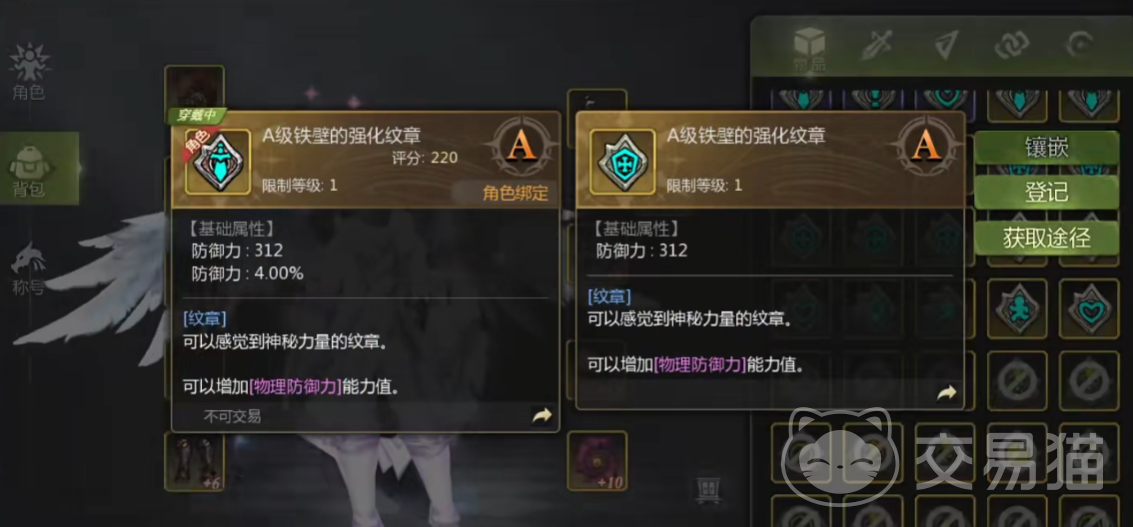This screenshot has width=1133, height=527.
Task: Select the 物品 items cube tab icon
Action: [809, 48]
